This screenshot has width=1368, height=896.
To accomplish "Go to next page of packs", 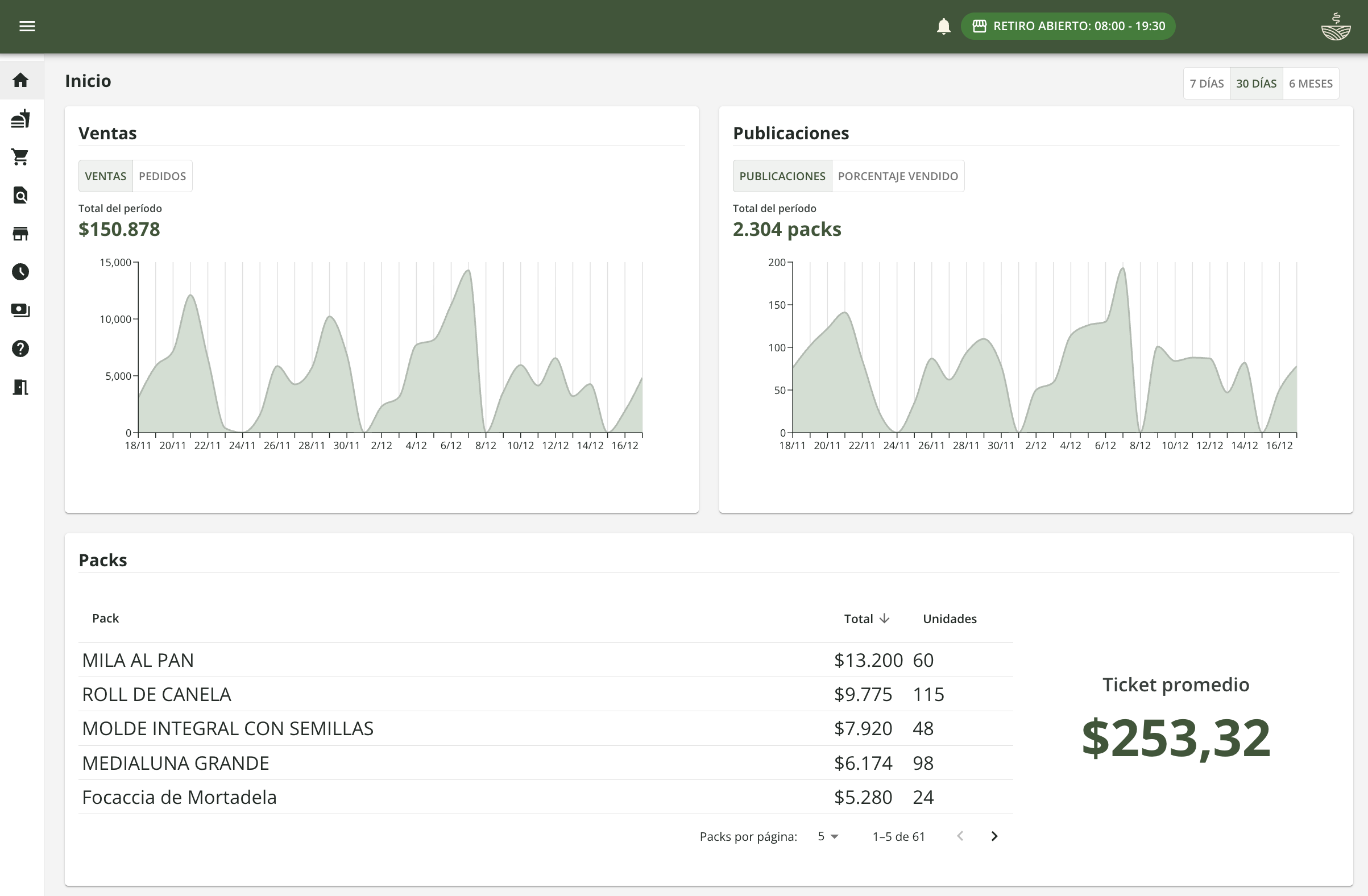I will pyautogui.click(x=994, y=836).
